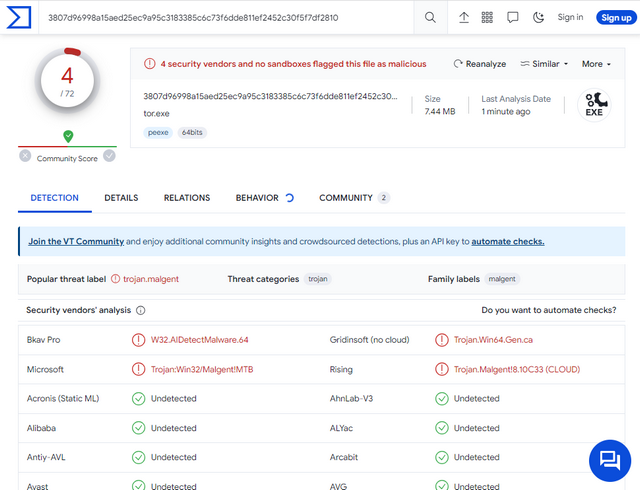Click the VirusTotal logo icon

19,17
